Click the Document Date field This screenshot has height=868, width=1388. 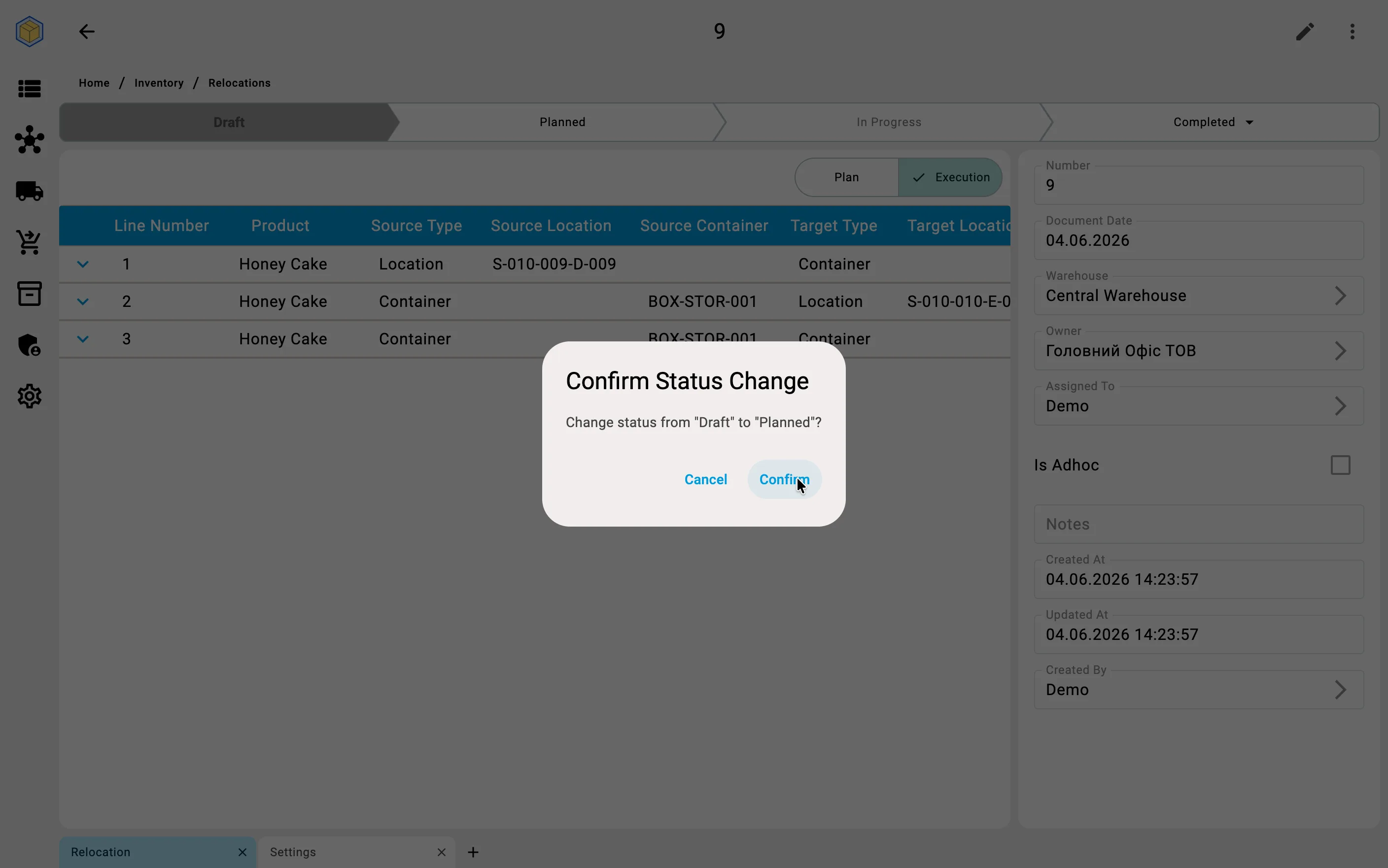coord(1199,240)
